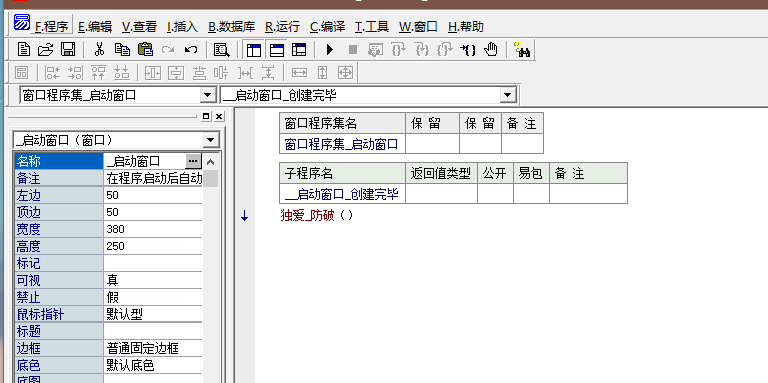Image resolution: width=768 pixels, height=383 pixels.
Task: Run to cursor with the arrow-braces icon
Action: [x=468, y=49]
